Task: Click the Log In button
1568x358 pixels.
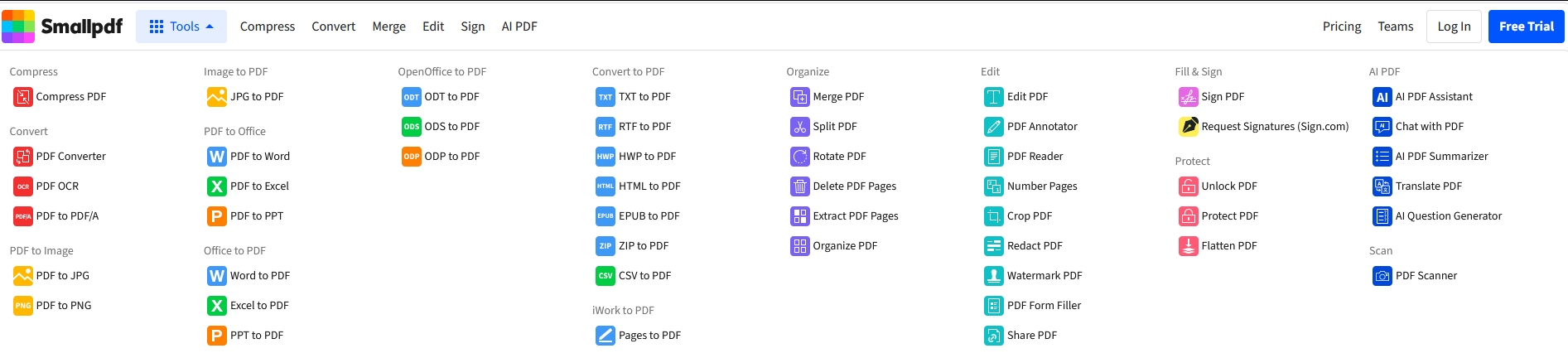Action: [x=1454, y=27]
